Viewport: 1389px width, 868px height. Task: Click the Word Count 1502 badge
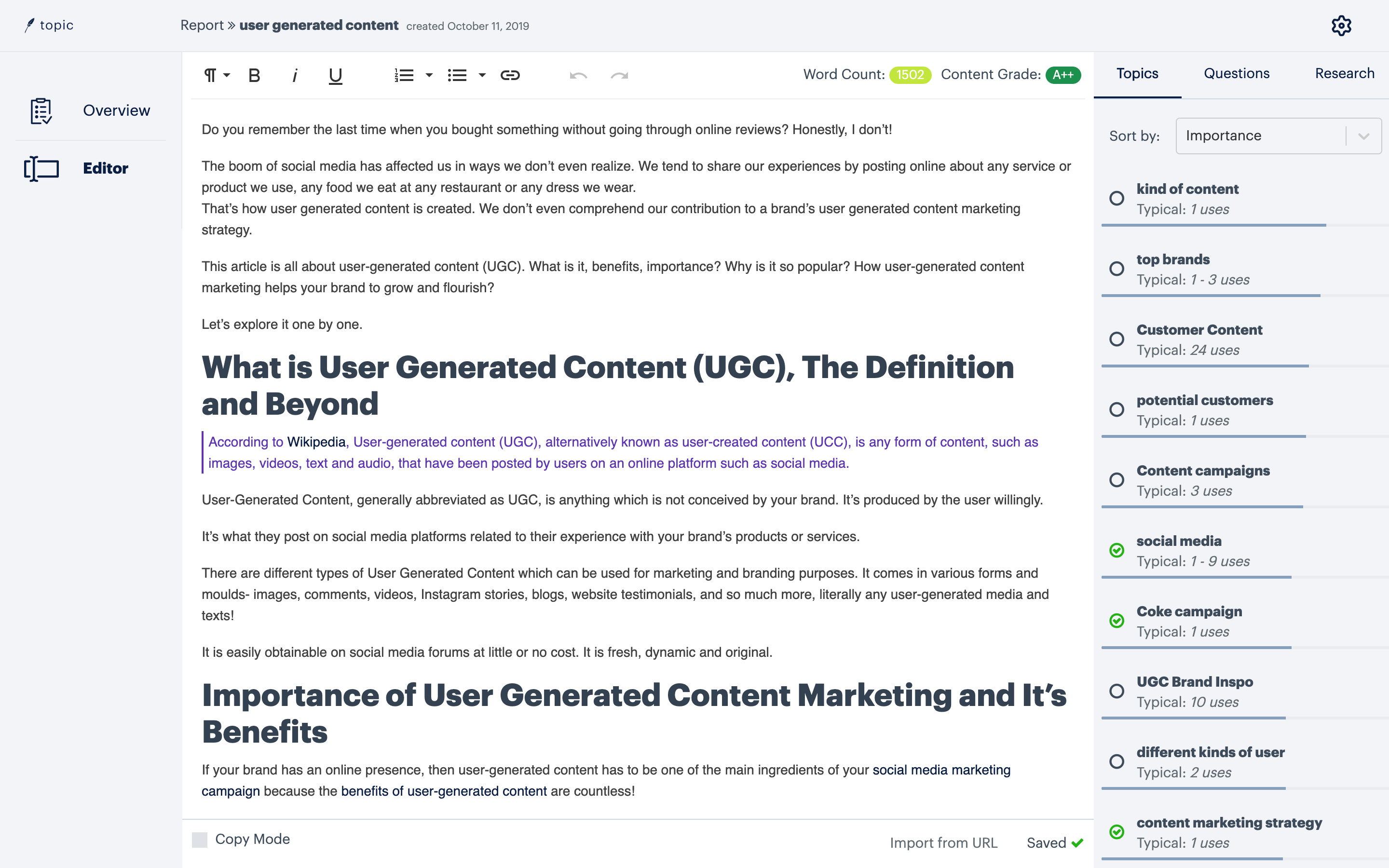pos(910,75)
